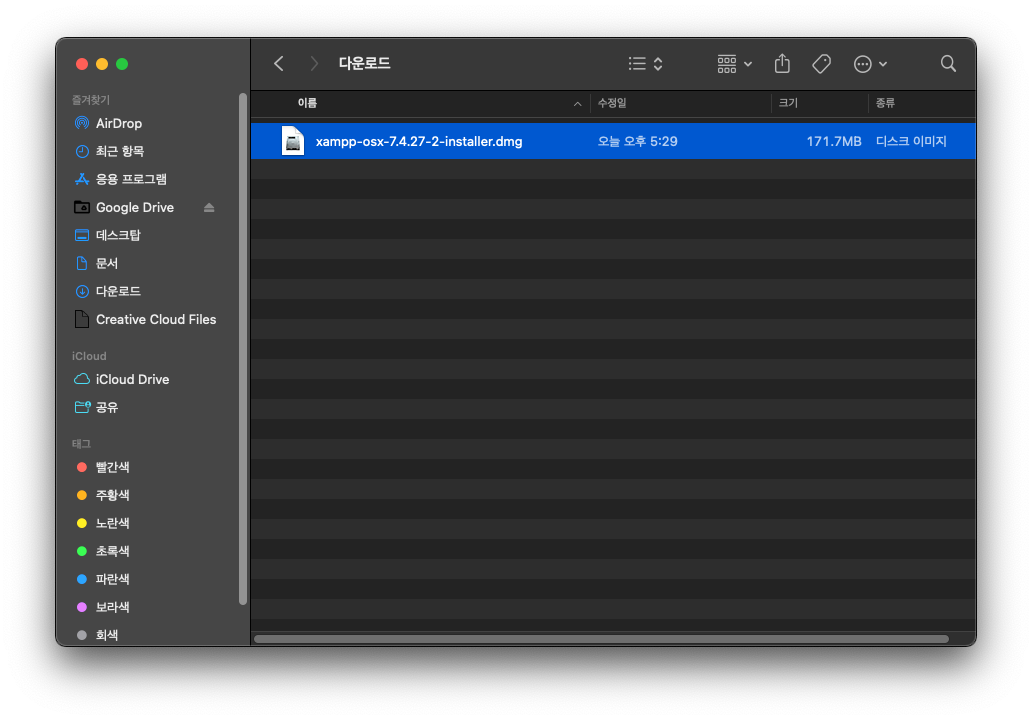Click the clock icon beside 최근 항목
The image size is (1032, 720).
point(82,151)
